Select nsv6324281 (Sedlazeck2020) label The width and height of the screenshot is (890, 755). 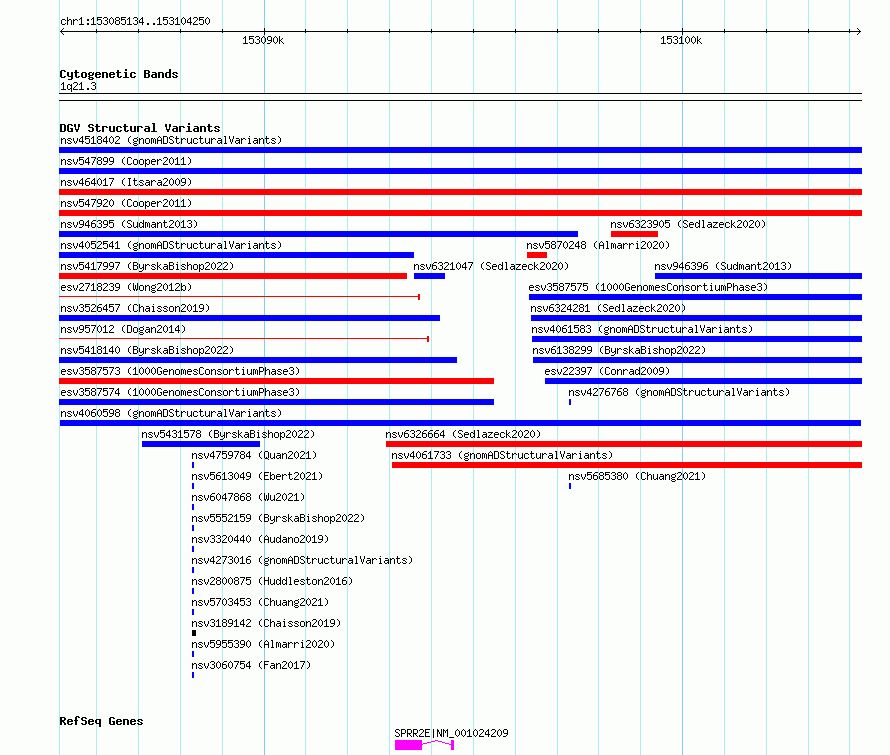pos(608,308)
